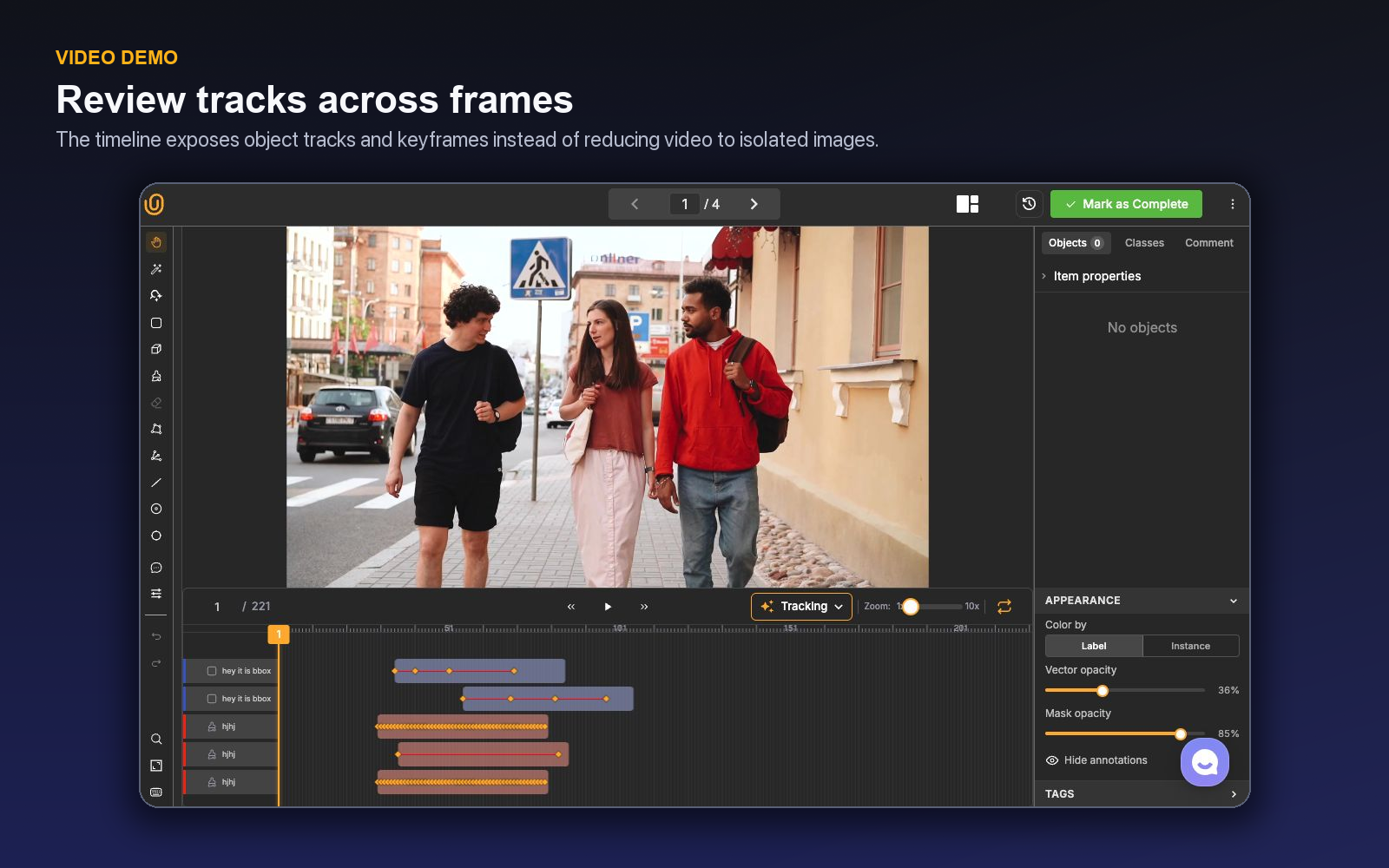1389x868 pixels.
Task: Click the redo arrow
Action: tap(156, 663)
